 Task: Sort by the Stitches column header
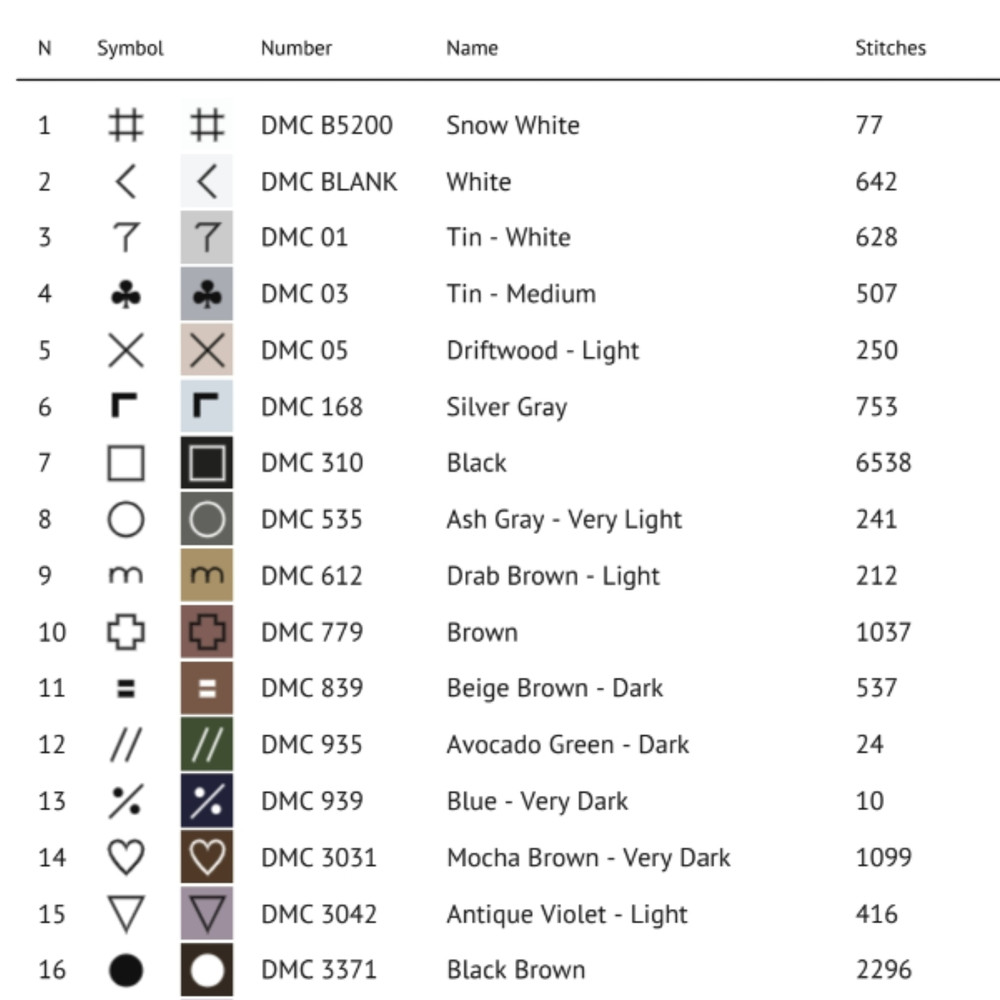(890, 48)
